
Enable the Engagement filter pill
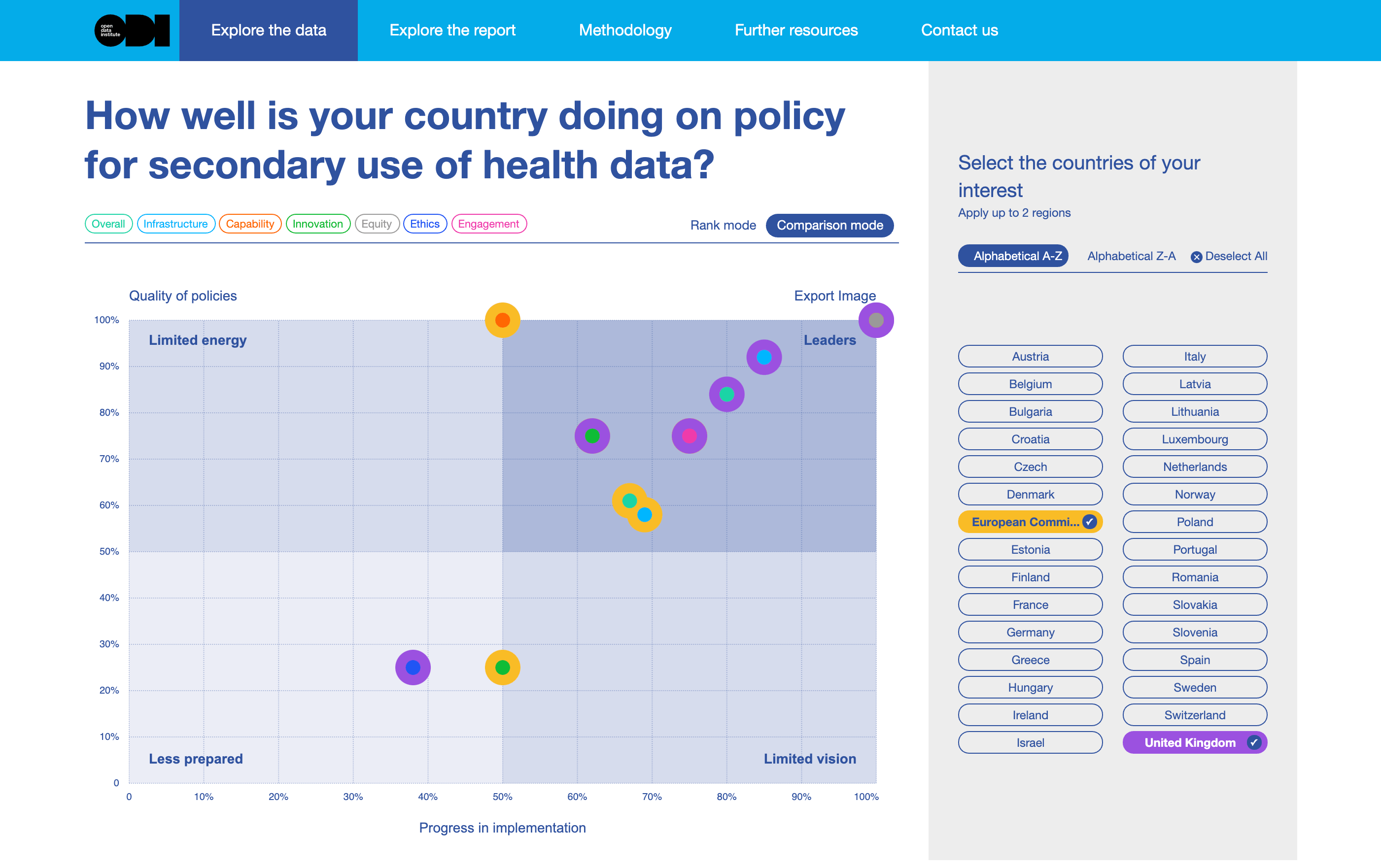click(488, 224)
